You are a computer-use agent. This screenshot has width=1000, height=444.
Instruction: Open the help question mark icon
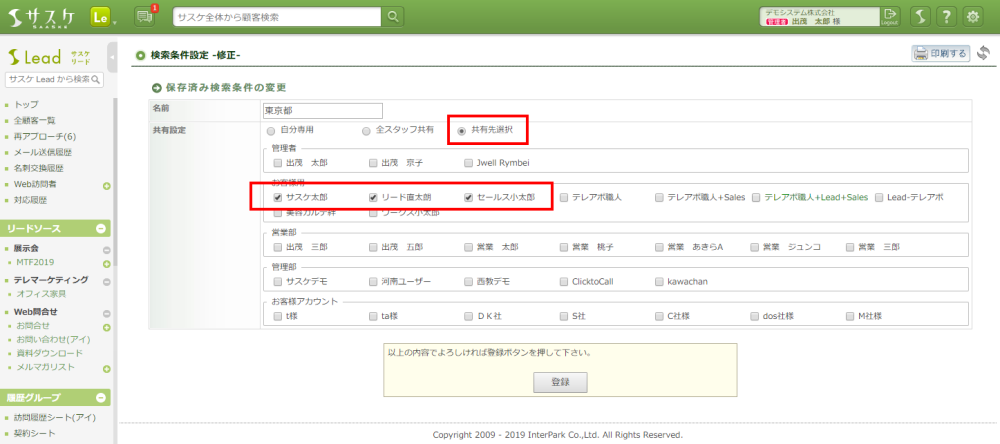(x=917, y=17)
